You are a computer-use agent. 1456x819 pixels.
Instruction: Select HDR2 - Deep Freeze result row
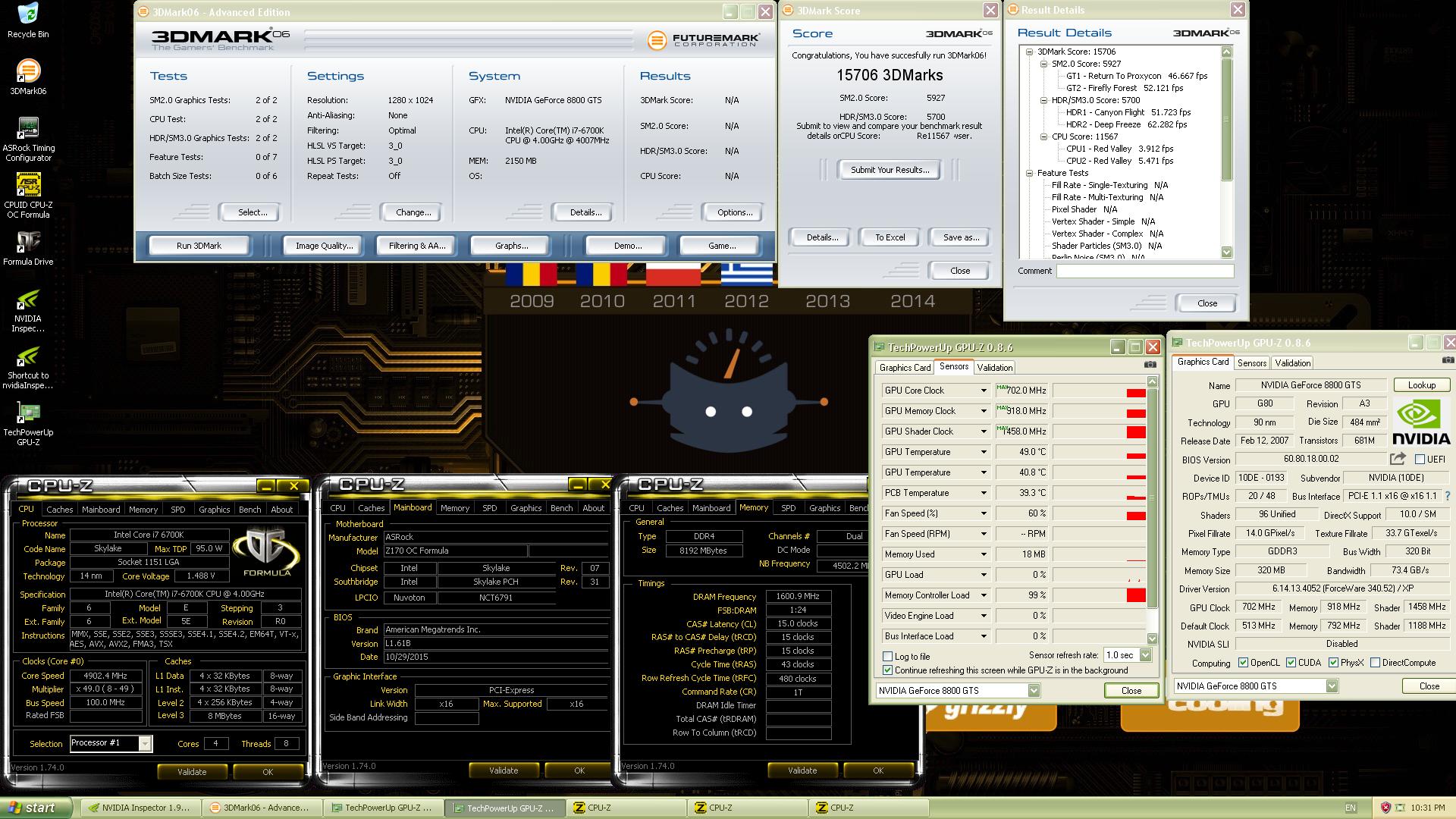pyautogui.click(x=1126, y=124)
